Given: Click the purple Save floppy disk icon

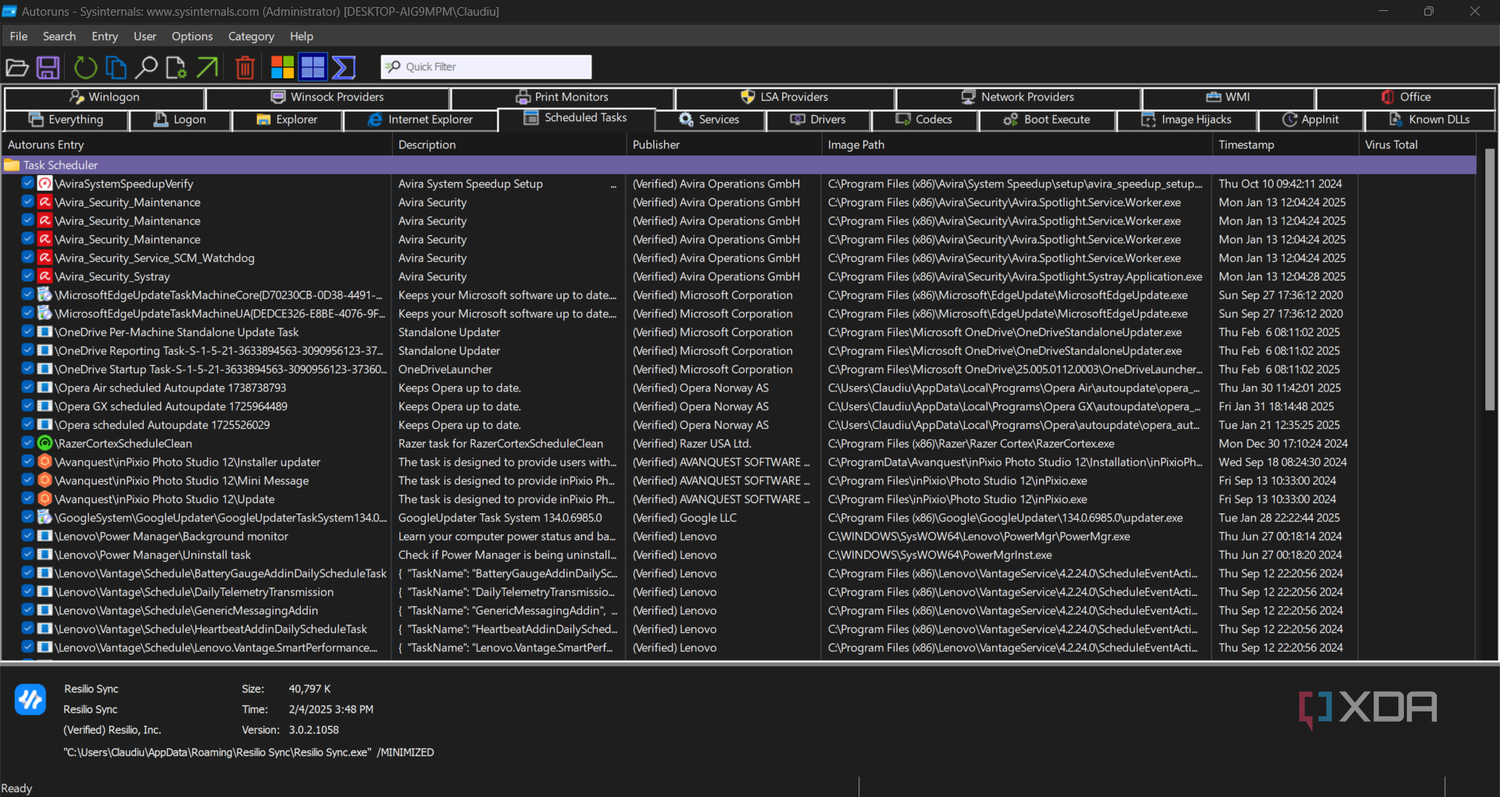Looking at the screenshot, I should point(47,68).
